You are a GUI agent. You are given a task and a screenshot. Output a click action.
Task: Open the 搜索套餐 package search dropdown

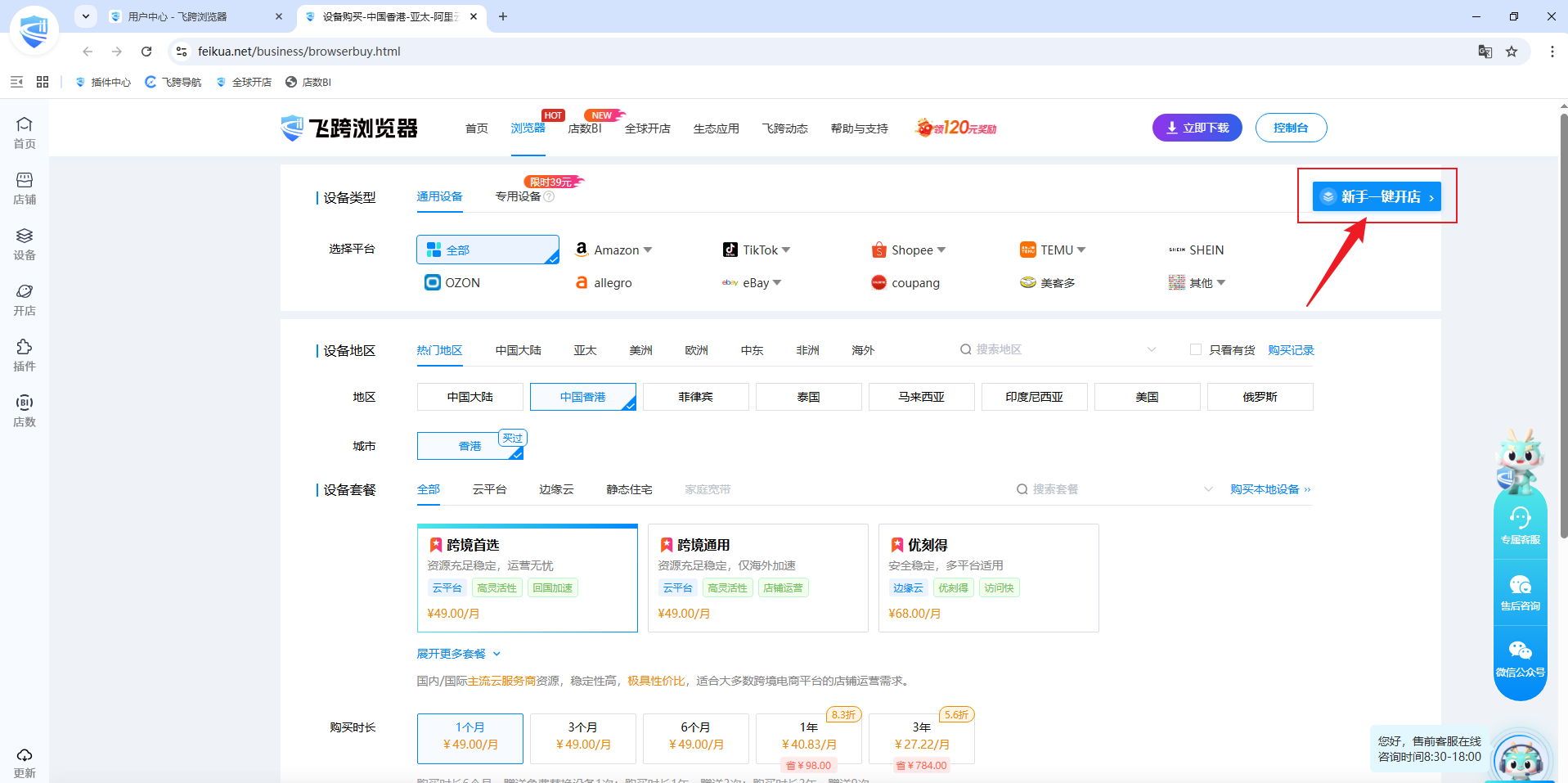pyautogui.click(x=1115, y=489)
